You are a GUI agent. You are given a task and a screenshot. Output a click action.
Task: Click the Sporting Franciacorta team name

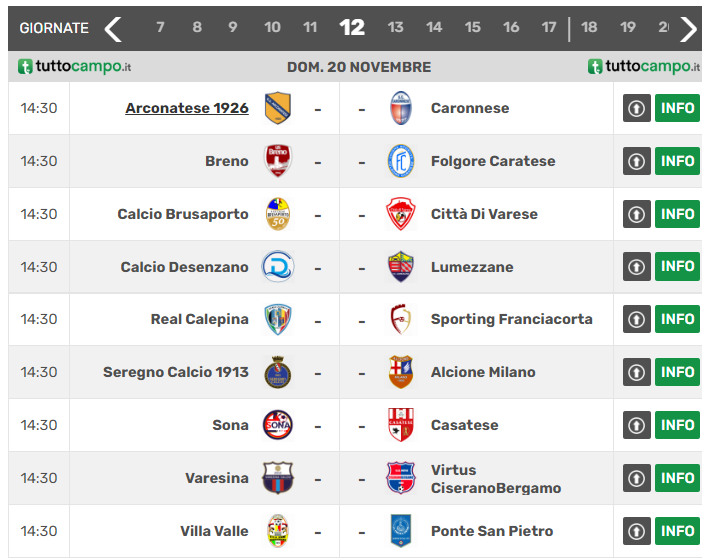tap(511, 319)
